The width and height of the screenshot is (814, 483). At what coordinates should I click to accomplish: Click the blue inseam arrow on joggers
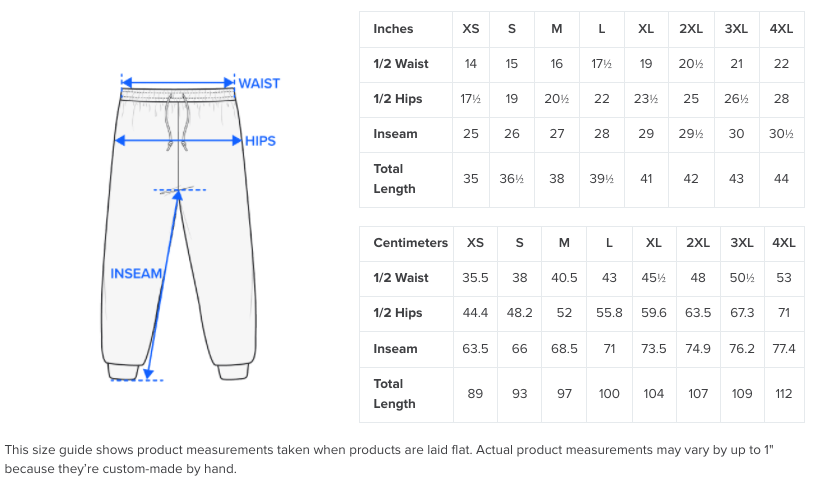(163, 285)
